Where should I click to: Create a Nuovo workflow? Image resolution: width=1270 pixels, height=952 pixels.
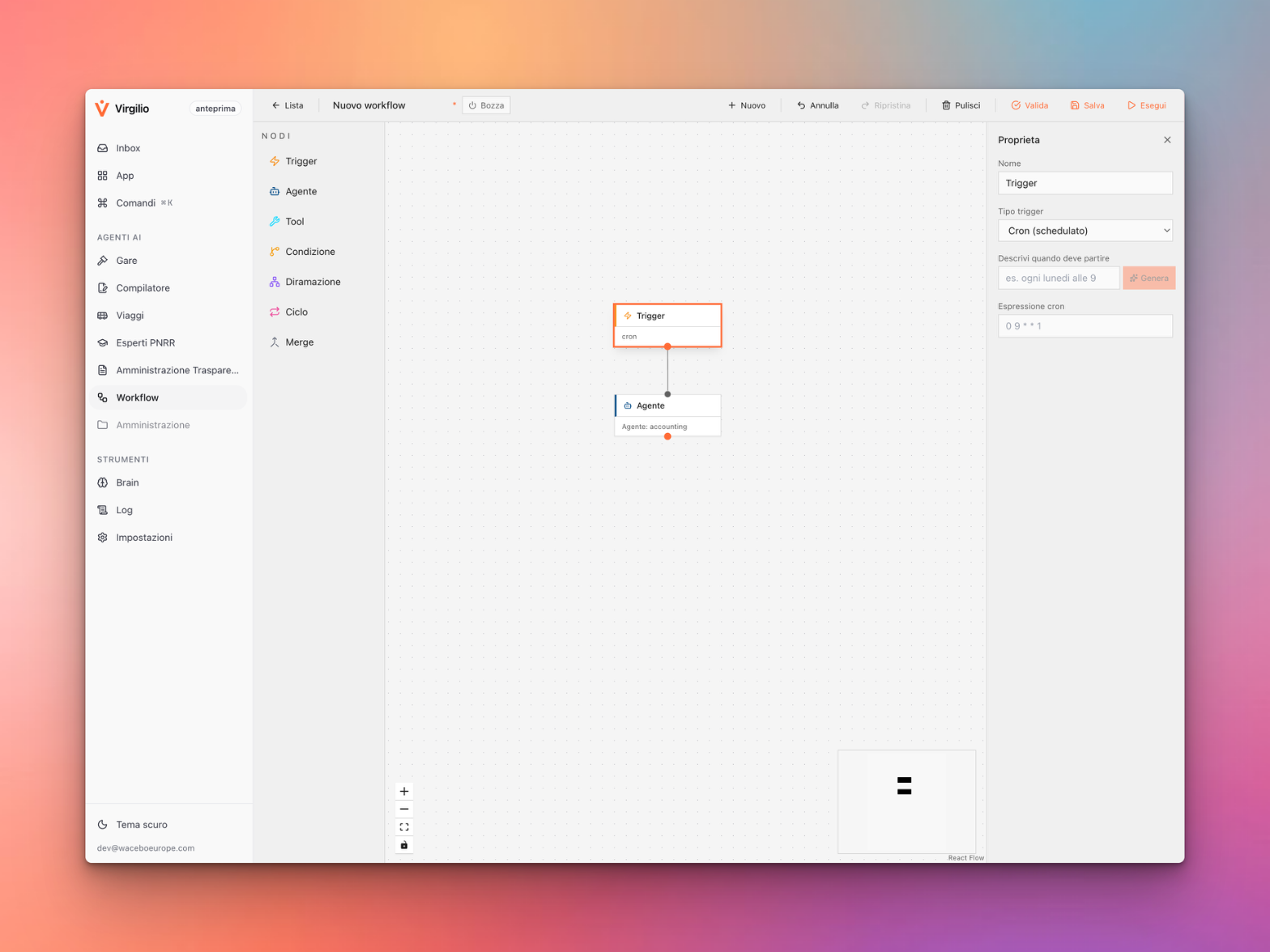coord(746,105)
